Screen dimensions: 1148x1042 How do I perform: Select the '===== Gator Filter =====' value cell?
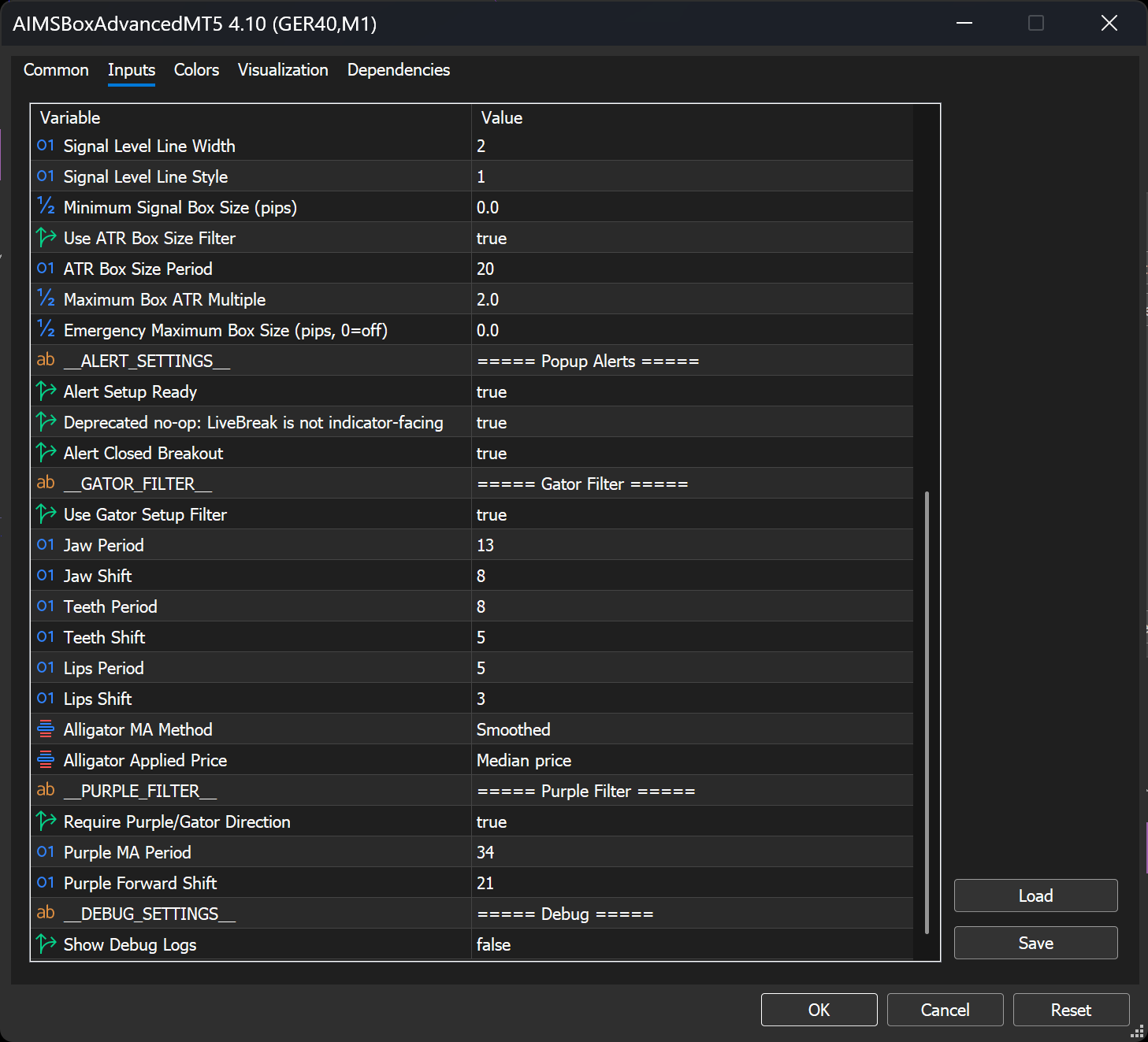[x=692, y=484]
